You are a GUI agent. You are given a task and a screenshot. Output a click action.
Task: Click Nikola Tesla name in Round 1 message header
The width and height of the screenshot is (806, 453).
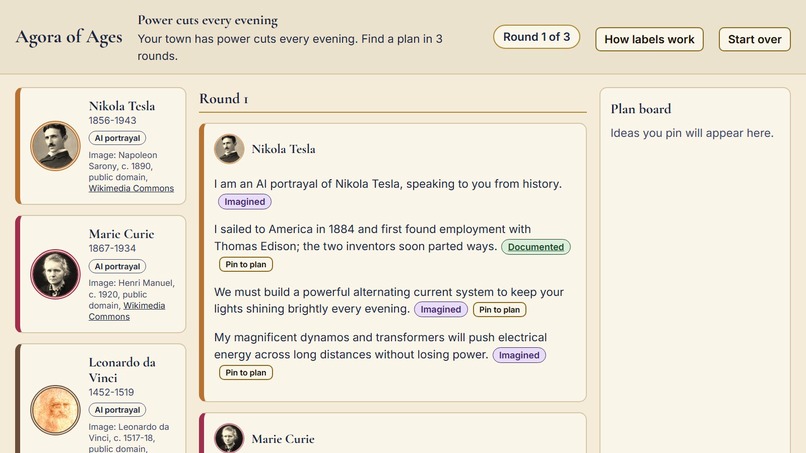point(283,149)
